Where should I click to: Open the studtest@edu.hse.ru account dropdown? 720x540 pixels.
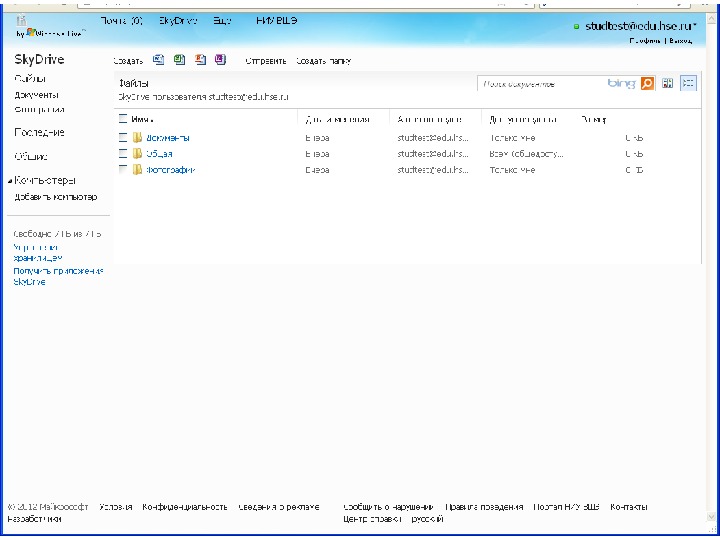point(641,26)
